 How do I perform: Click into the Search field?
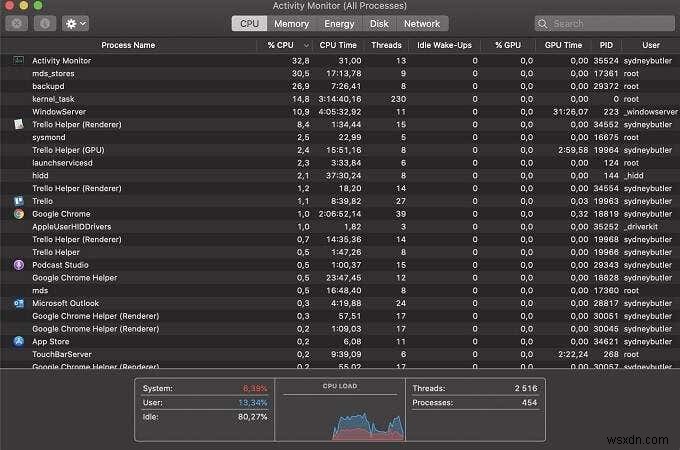605,24
